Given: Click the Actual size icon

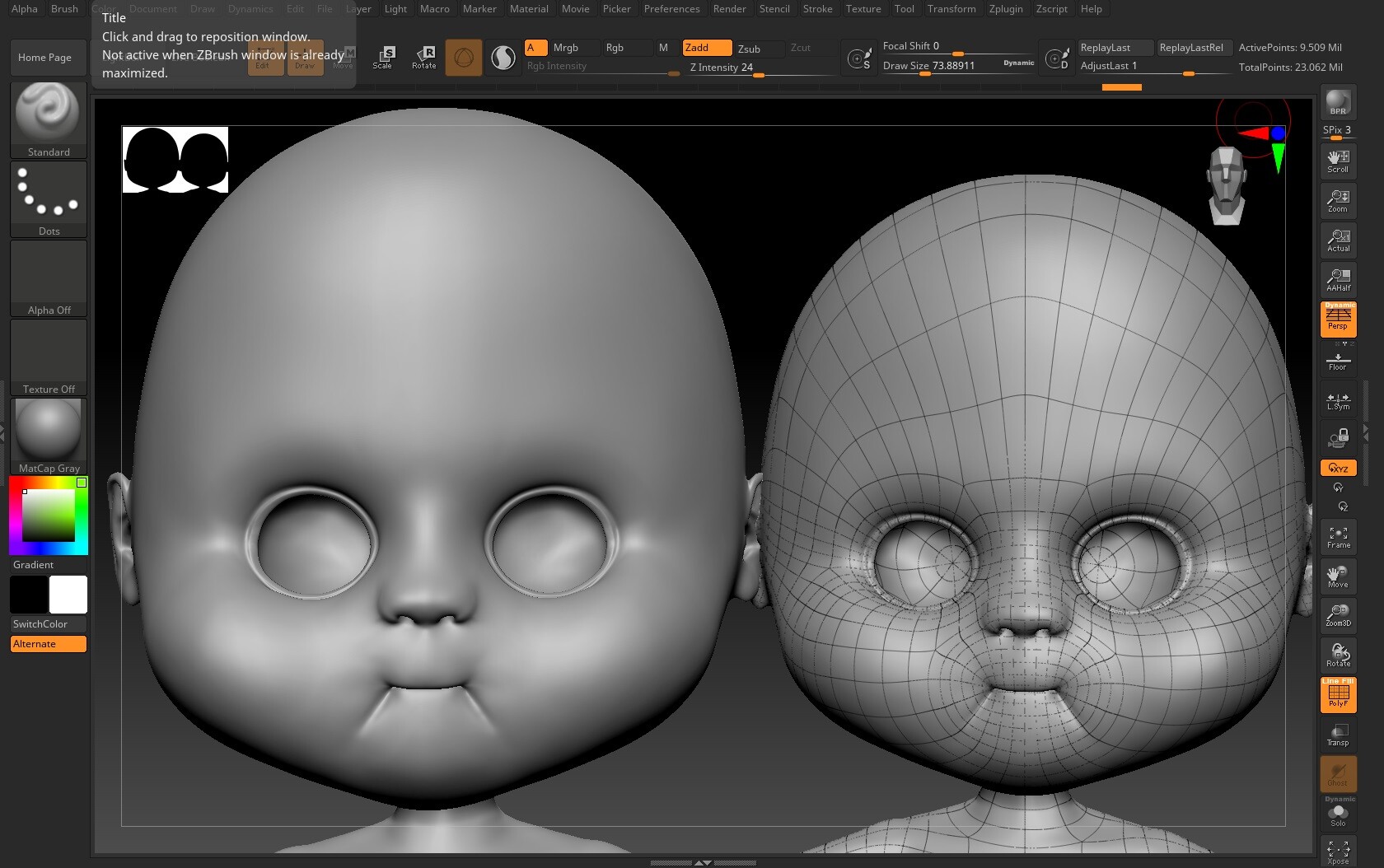Looking at the screenshot, I should [x=1338, y=240].
